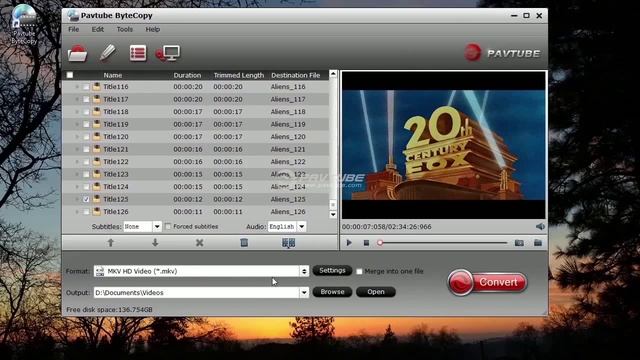Click the Pavtube logo at top right

502,53
